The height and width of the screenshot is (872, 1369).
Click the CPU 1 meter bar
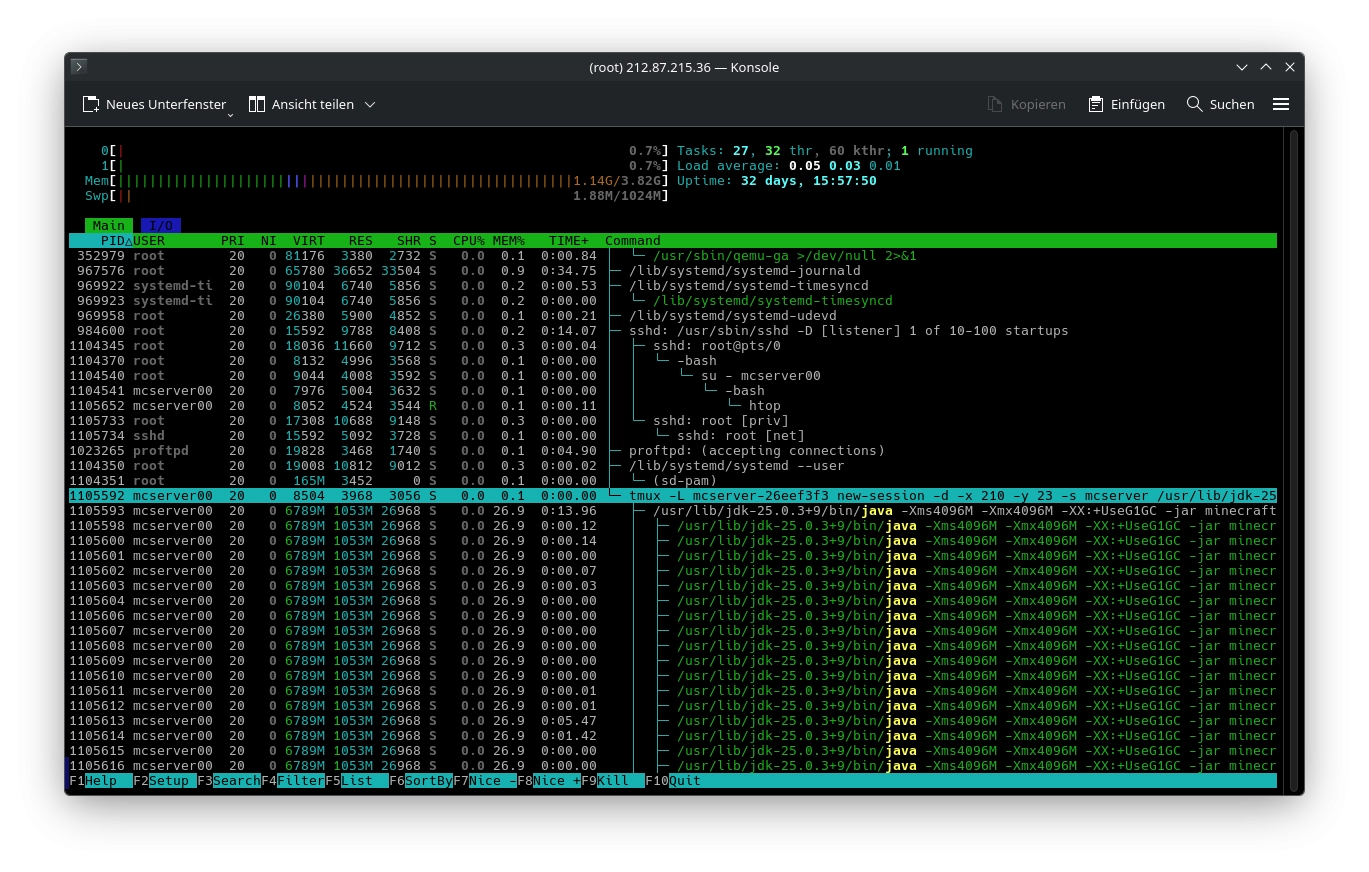pyautogui.click(x=385, y=166)
